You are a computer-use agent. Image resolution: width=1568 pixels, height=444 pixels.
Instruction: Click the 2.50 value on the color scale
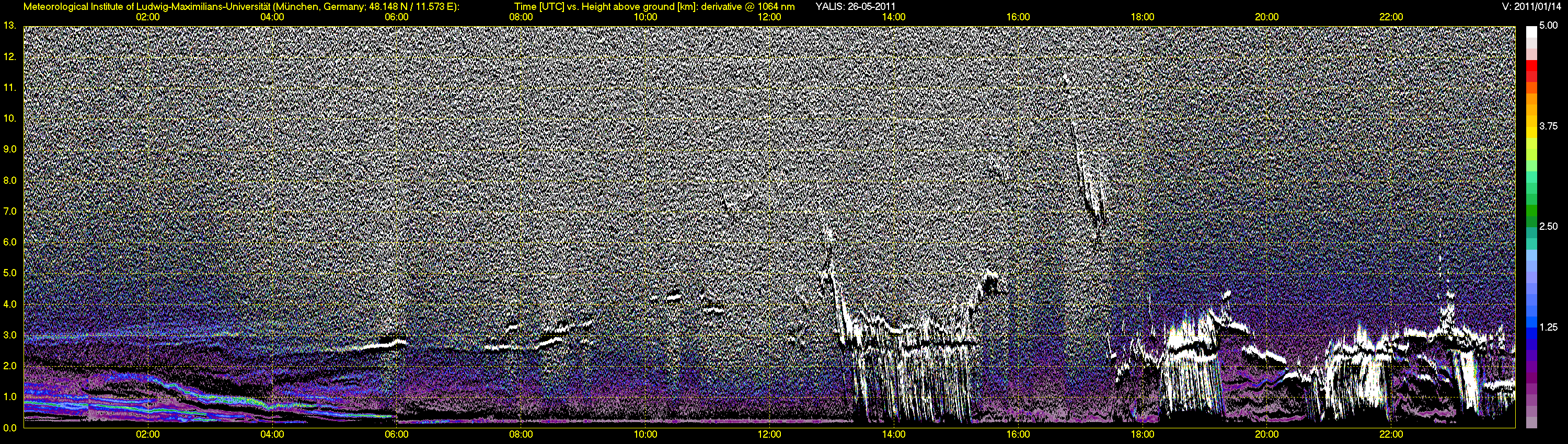point(1549,226)
